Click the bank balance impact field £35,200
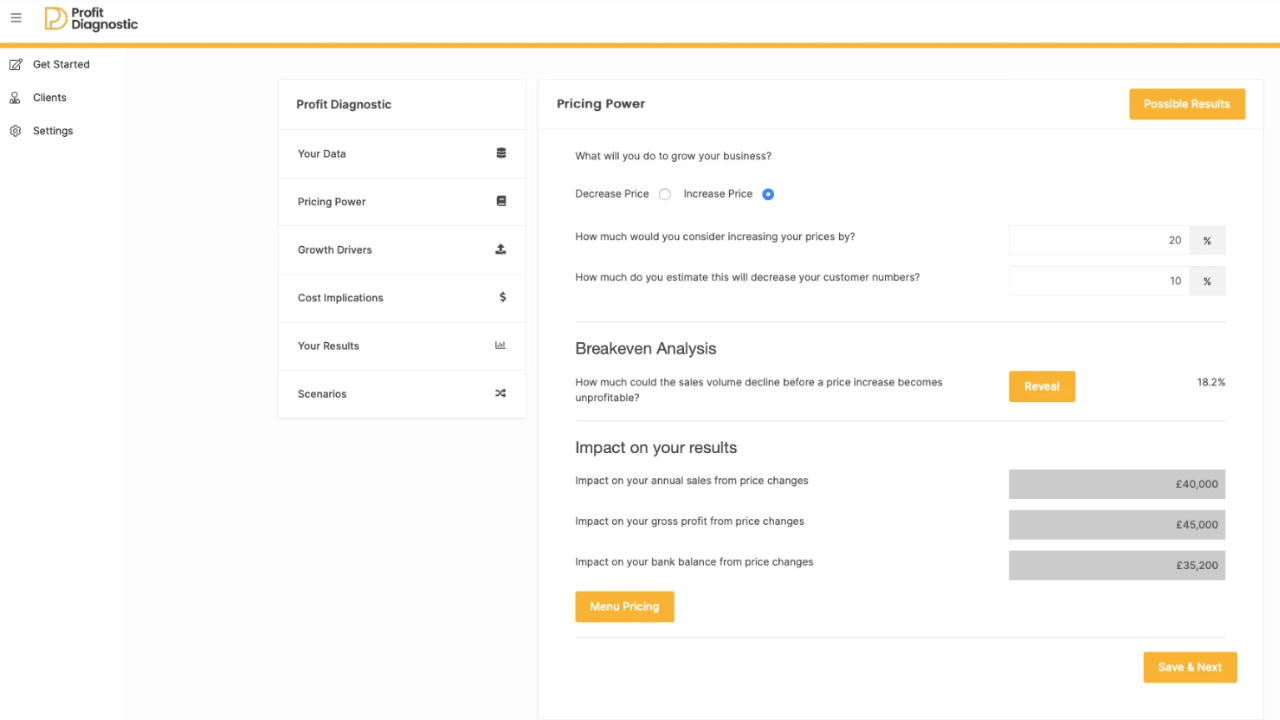 [1117, 565]
